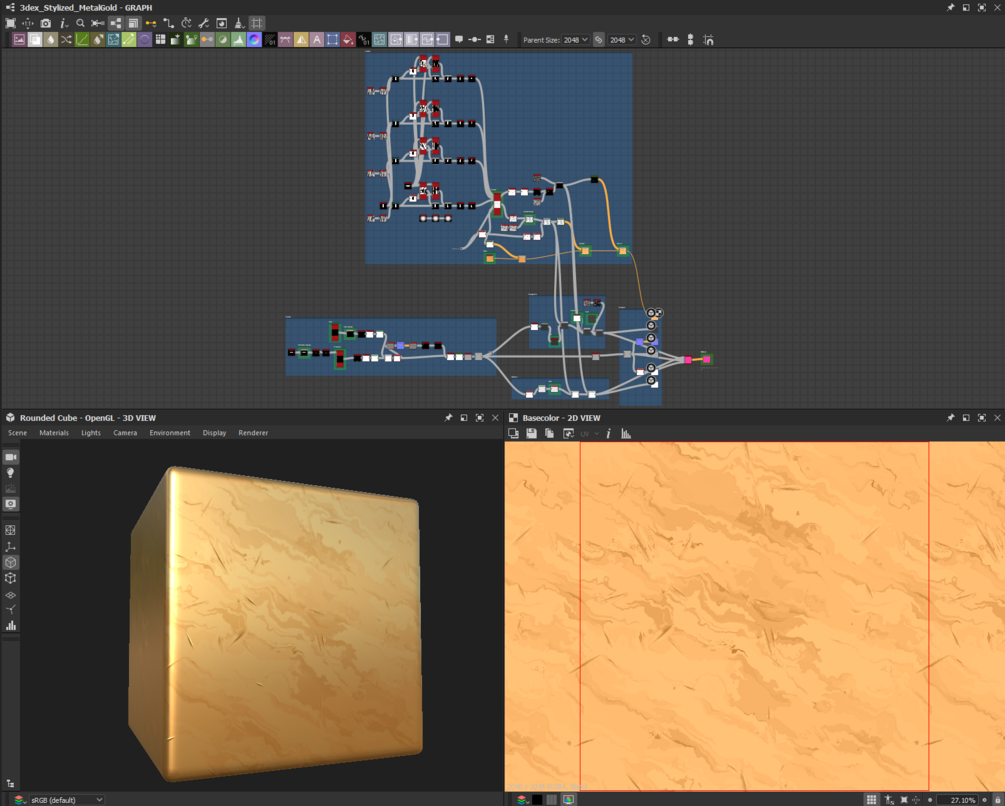The width and height of the screenshot is (1005, 806).
Task: Open the Parent Size width dropdown
Action: click(576, 40)
